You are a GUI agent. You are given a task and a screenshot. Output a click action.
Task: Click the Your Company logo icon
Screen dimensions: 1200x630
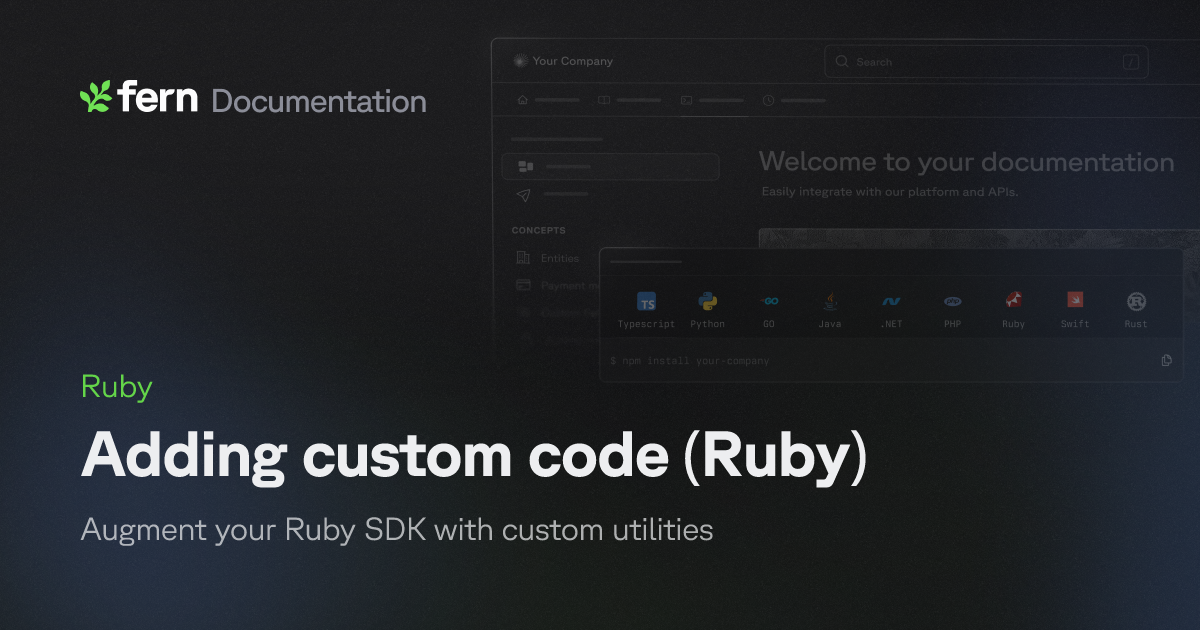(x=519, y=61)
